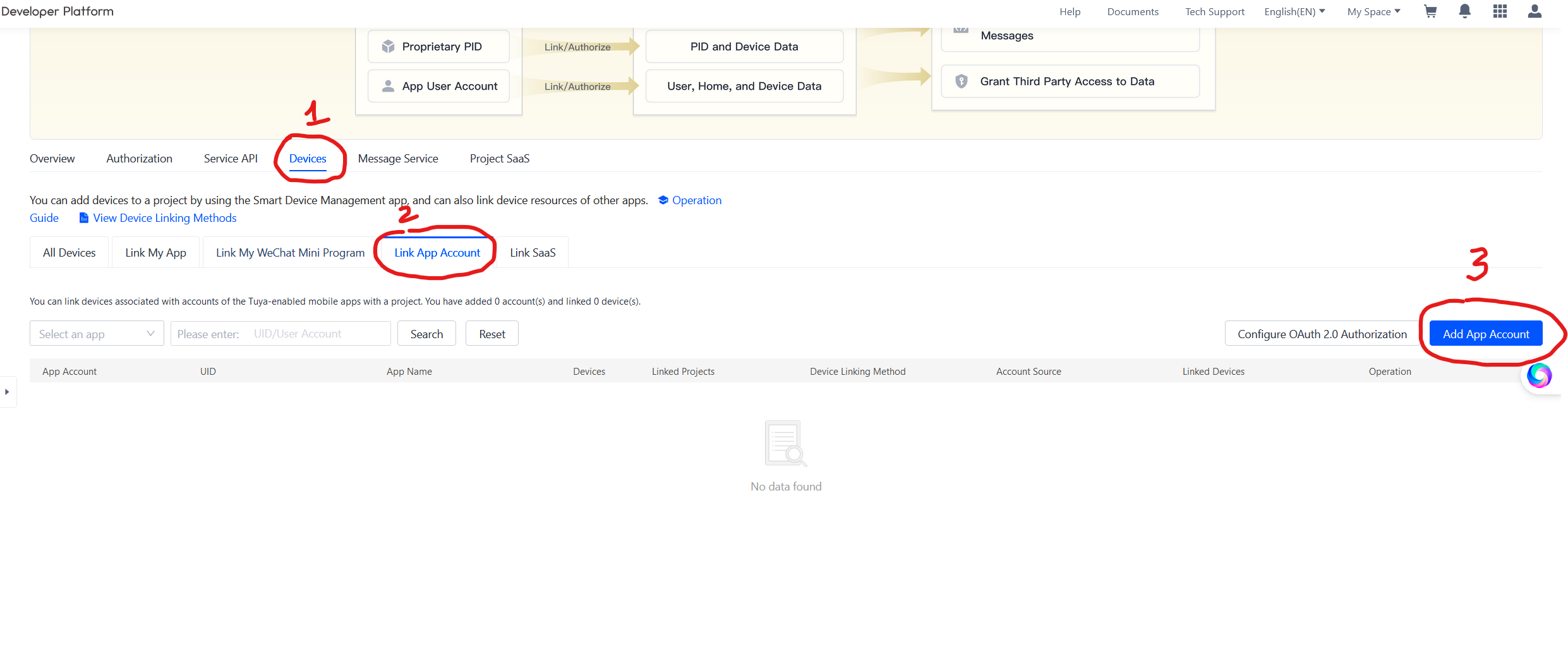Open the Select an app dropdown
Screen dimensions: 1568x670
pos(97,334)
